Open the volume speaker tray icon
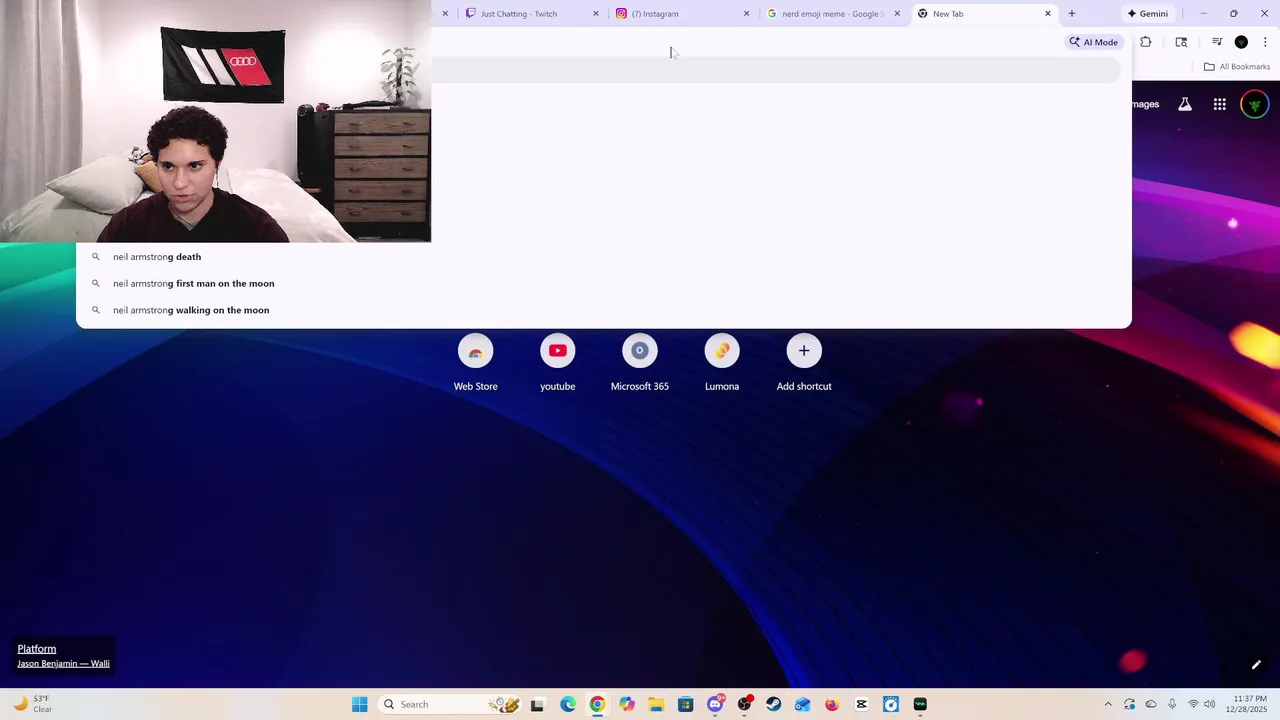 pyautogui.click(x=1210, y=705)
